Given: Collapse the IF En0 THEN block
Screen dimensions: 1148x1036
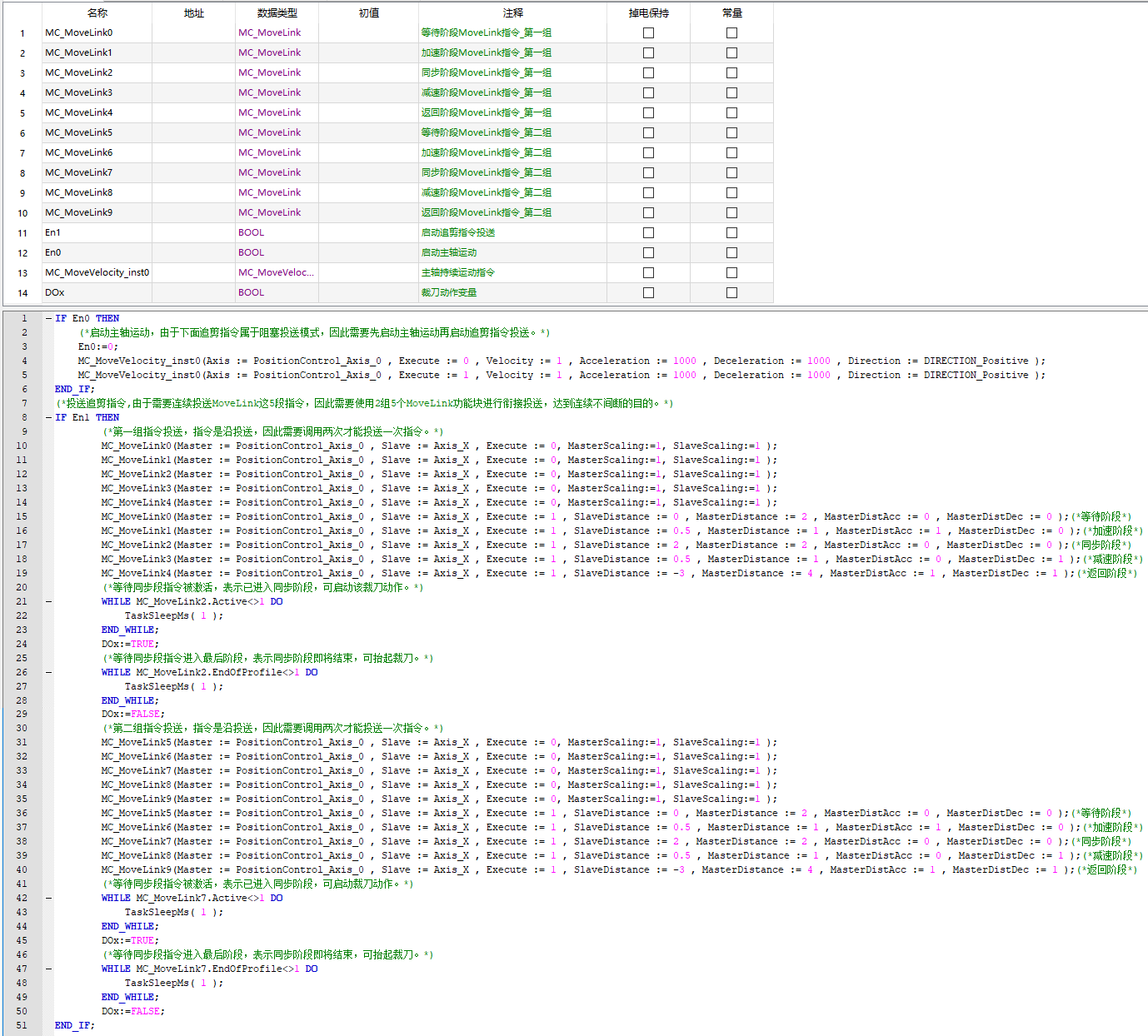Looking at the screenshot, I should 48,318.
